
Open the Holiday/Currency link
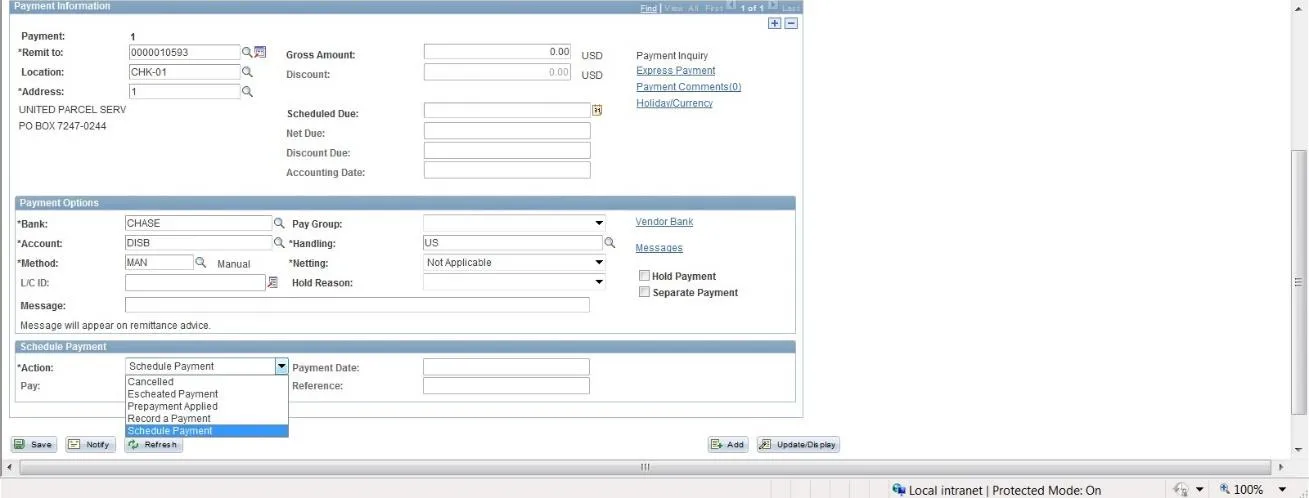[x=675, y=103]
